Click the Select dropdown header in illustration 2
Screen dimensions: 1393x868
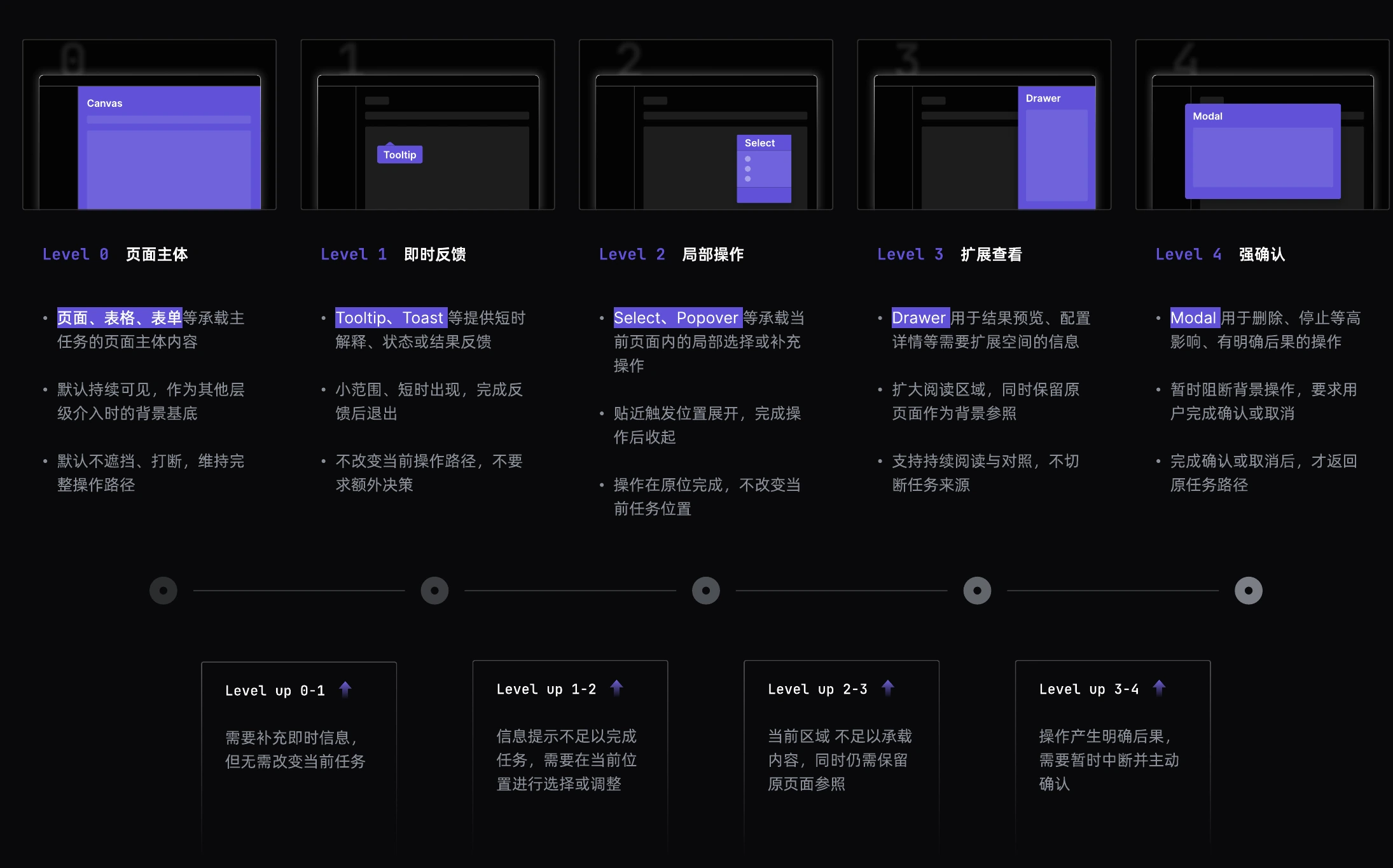[x=764, y=143]
